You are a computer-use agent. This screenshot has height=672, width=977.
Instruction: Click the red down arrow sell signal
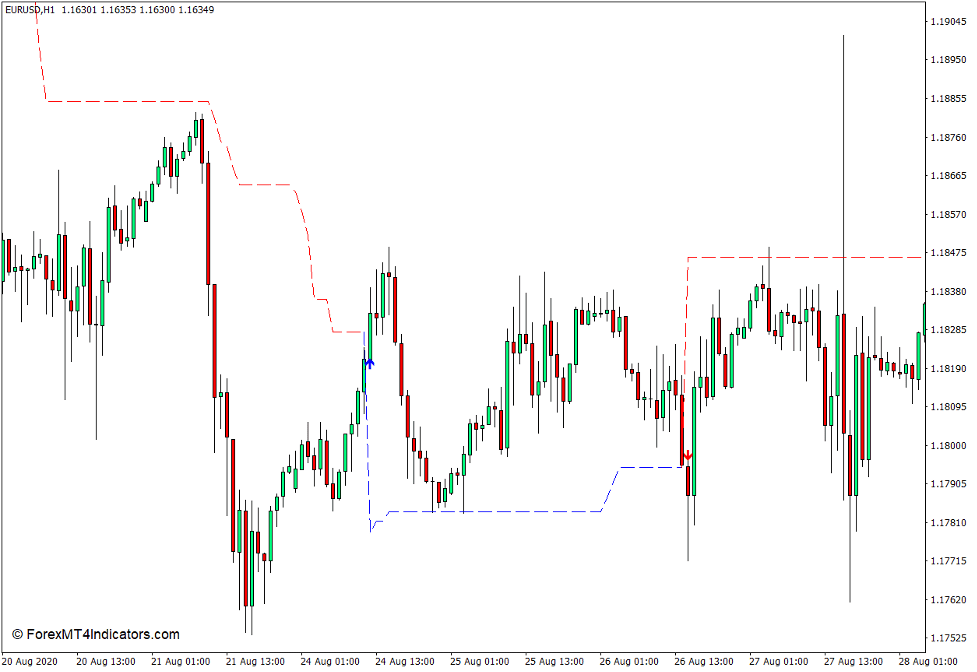[687, 456]
